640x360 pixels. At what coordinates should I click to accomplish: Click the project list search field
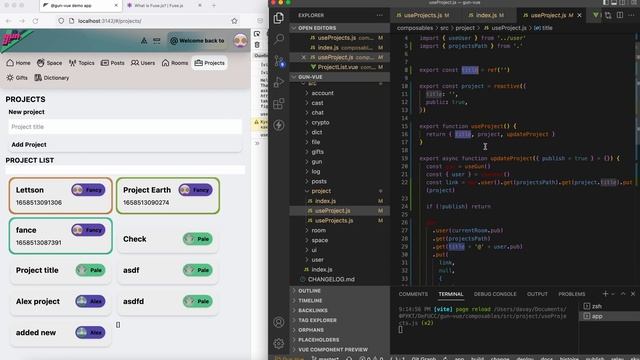pos(125,169)
